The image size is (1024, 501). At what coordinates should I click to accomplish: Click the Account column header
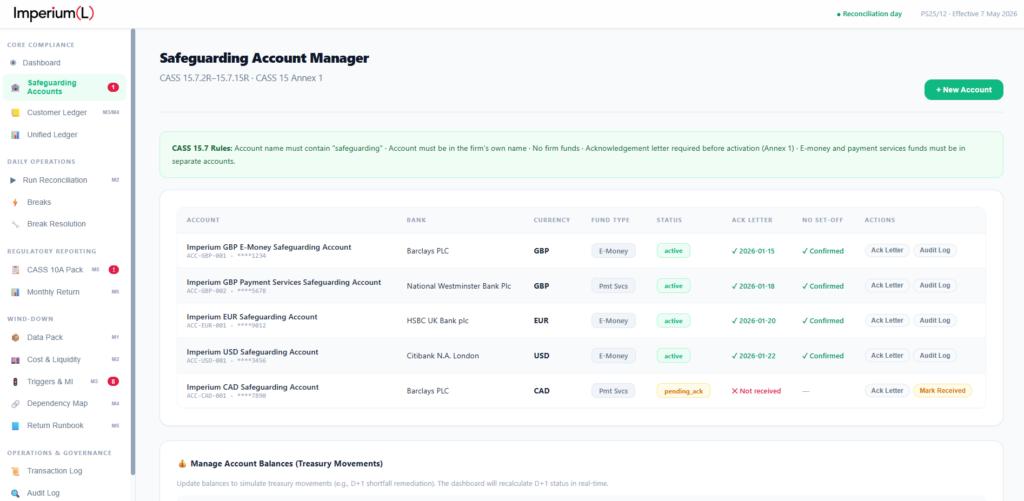tap(203, 220)
